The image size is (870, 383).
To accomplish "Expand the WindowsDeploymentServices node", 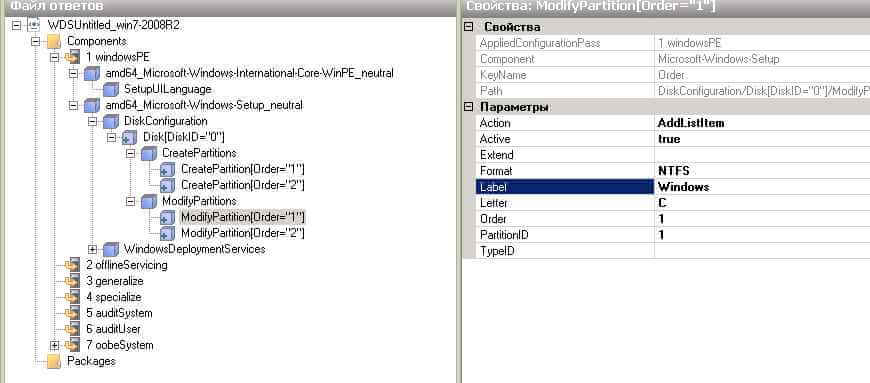I will (92, 249).
